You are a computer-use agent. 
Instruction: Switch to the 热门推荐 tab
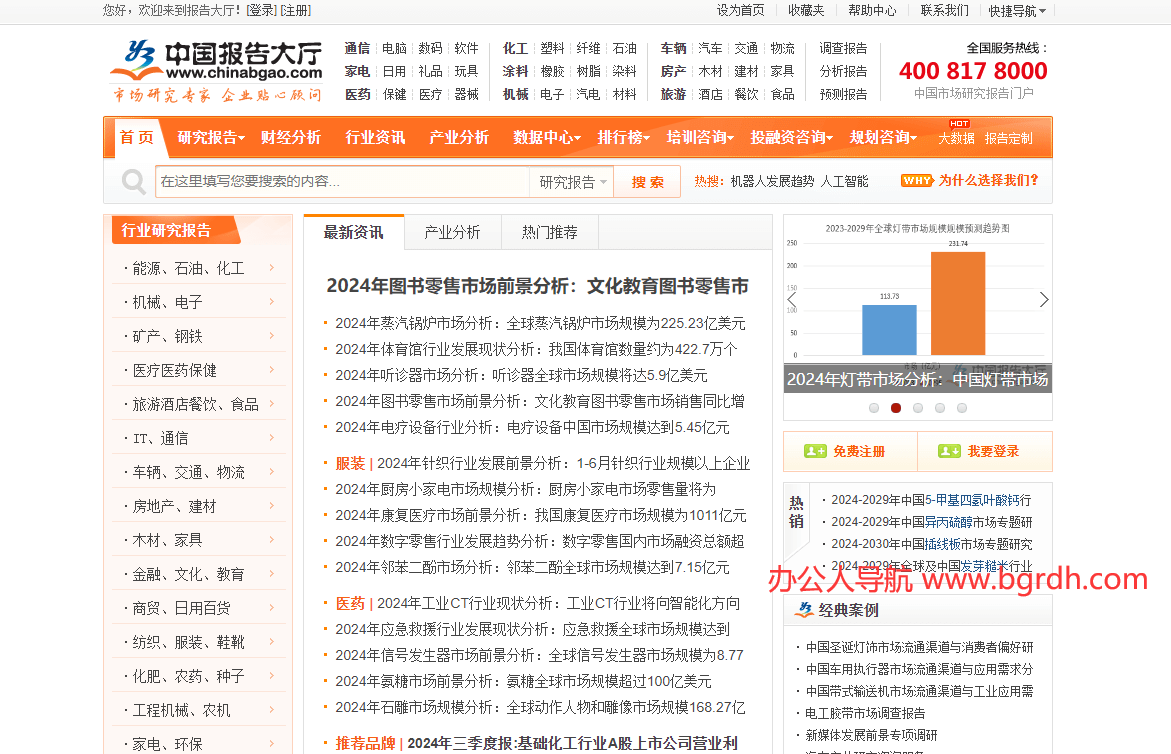[x=549, y=231]
